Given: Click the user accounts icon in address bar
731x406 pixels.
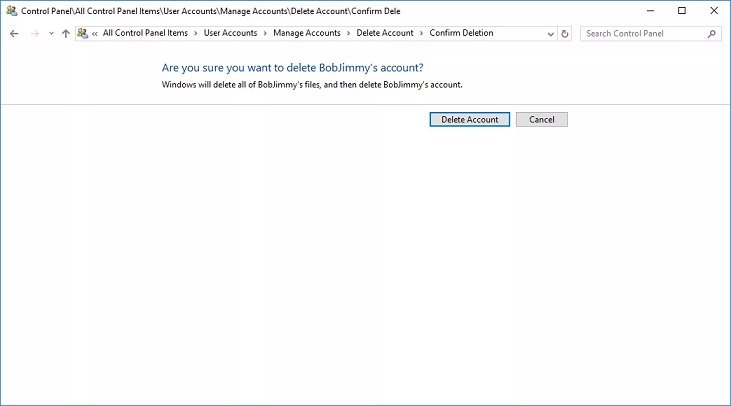Looking at the screenshot, I should [83, 33].
